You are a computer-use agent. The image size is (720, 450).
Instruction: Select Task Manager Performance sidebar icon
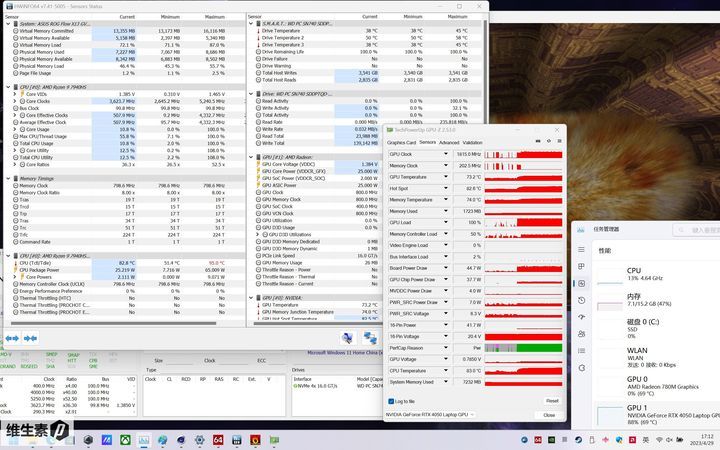click(x=581, y=283)
